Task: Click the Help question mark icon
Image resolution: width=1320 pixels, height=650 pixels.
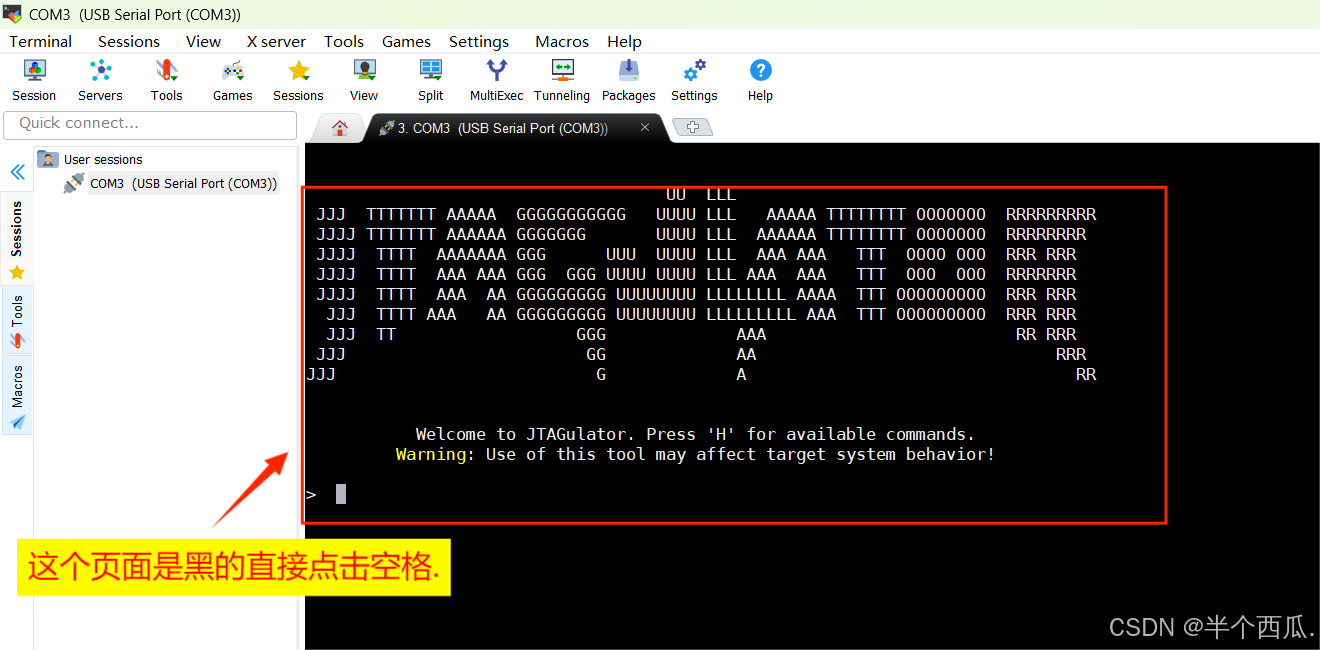Action: coord(760,80)
